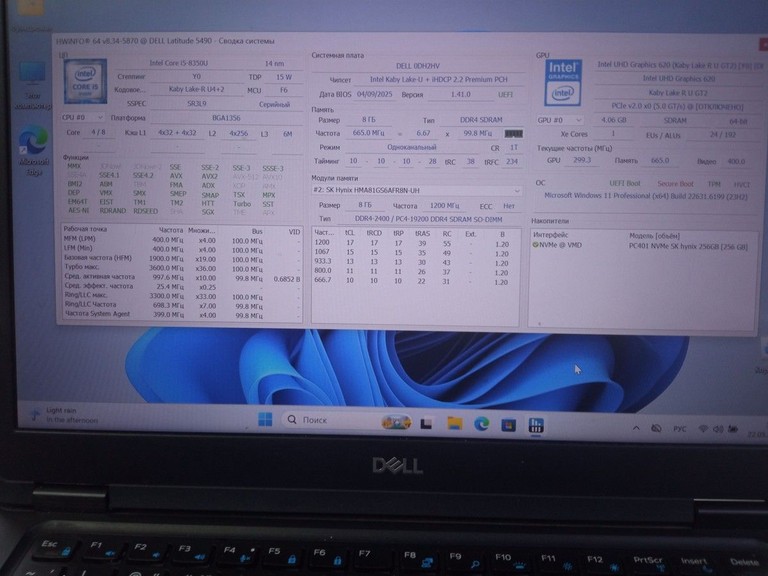Click the DELL 0DH2HV motherboard name
This screenshot has width=768, height=576.
click(418, 66)
